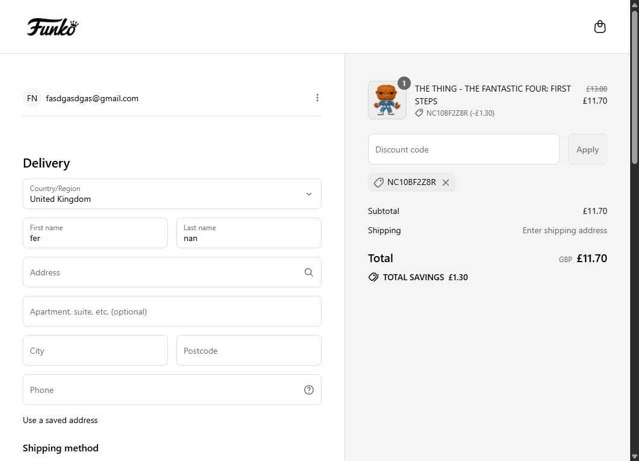The width and height of the screenshot is (639, 461).
Task: Click the address search magnifier icon
Action: (309, 272)
